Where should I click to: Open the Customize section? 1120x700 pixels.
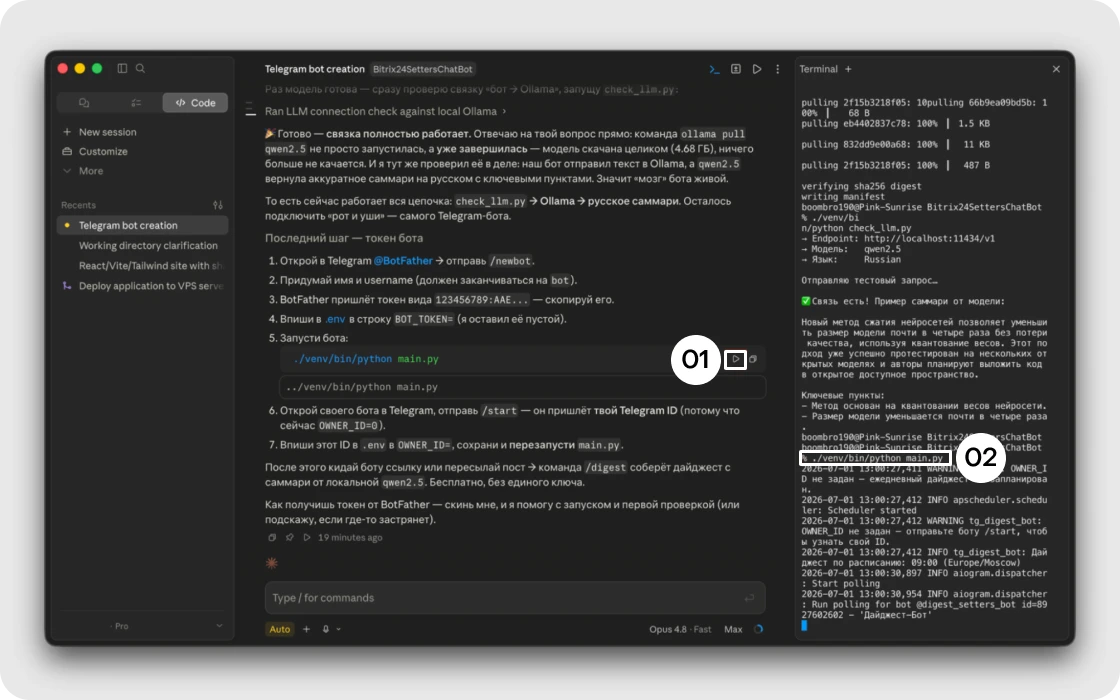click(96, 151)
